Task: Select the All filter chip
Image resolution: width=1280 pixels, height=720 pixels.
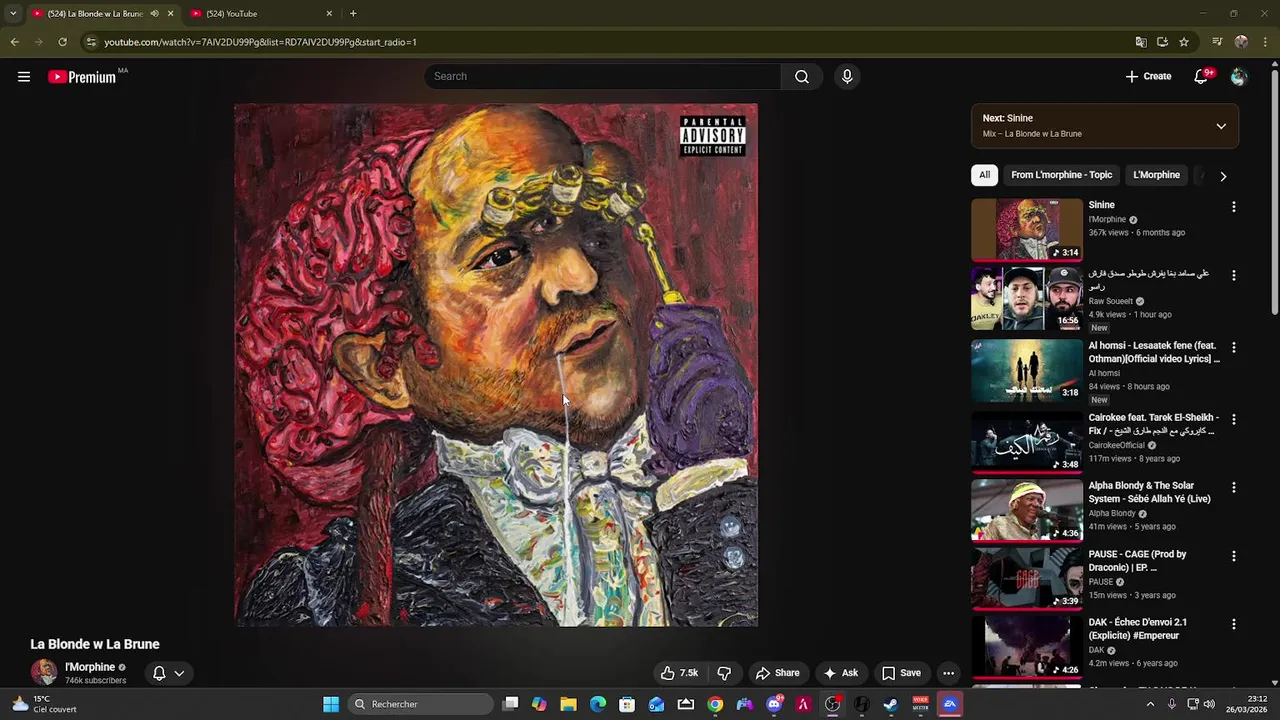Action: click(x=984, y=175)
